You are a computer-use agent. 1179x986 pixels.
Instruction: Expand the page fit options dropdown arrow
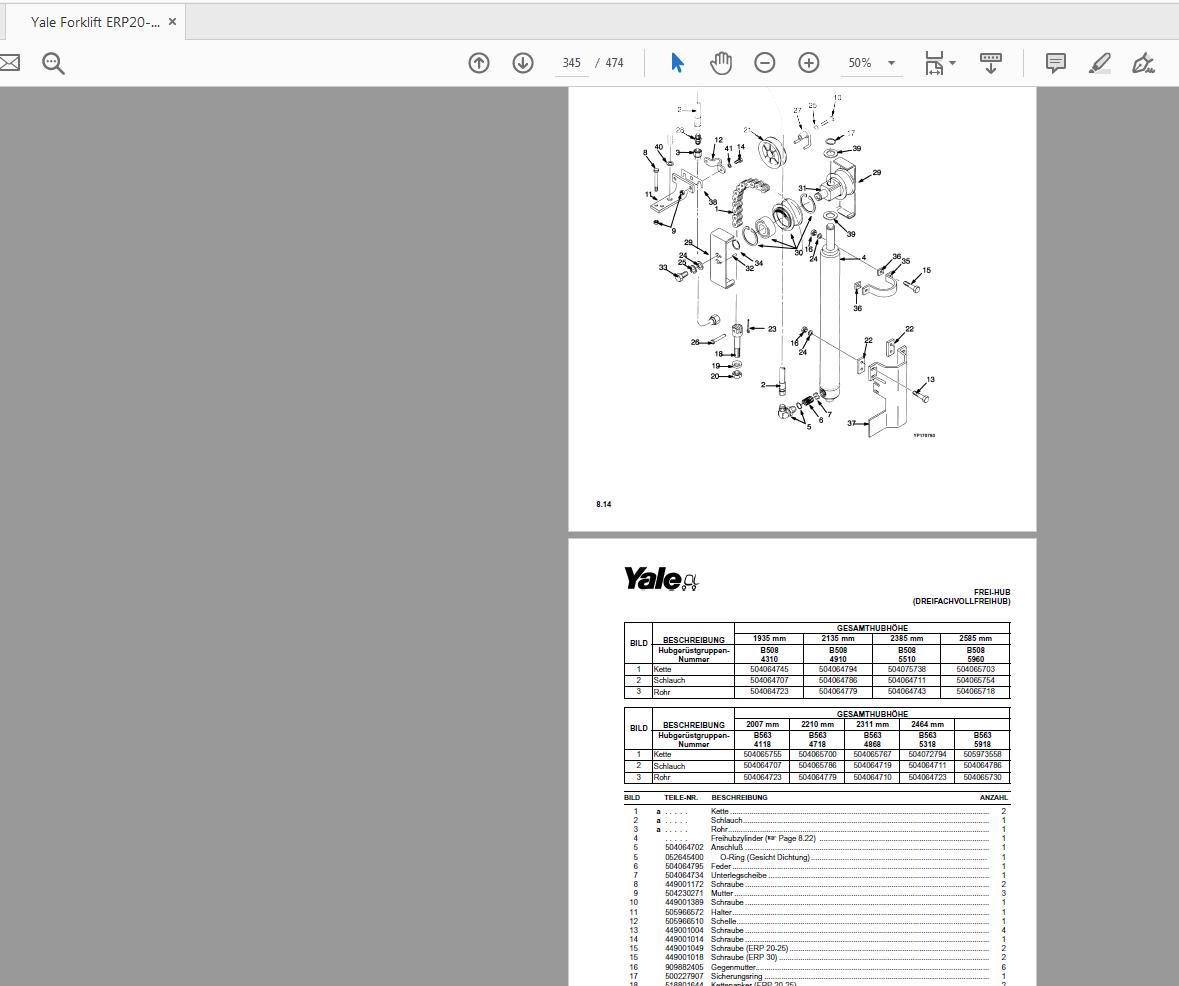[x=953, y=62]
